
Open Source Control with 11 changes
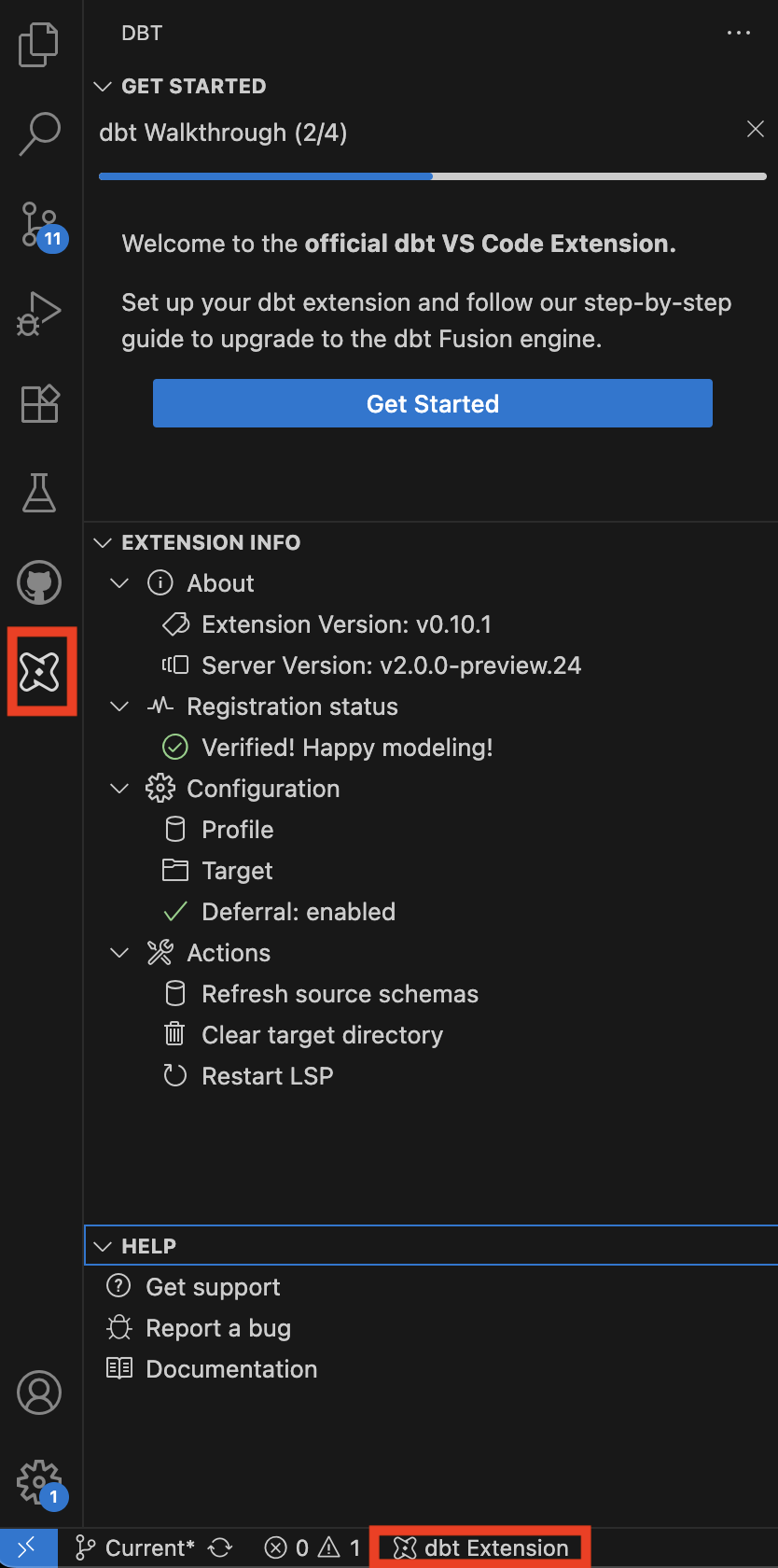pyautogui.click(x=39, y=224)
